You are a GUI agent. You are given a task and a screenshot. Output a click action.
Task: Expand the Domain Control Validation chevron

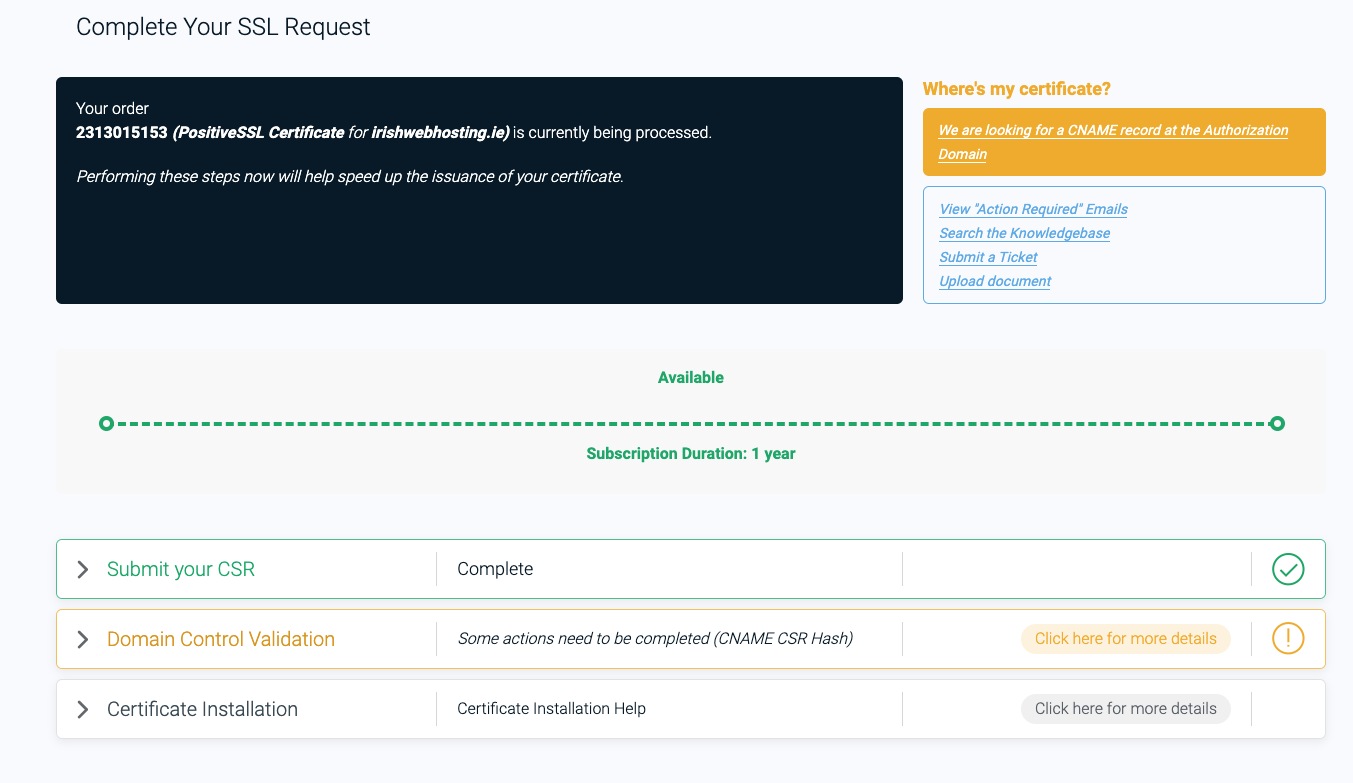click(83, 640)
